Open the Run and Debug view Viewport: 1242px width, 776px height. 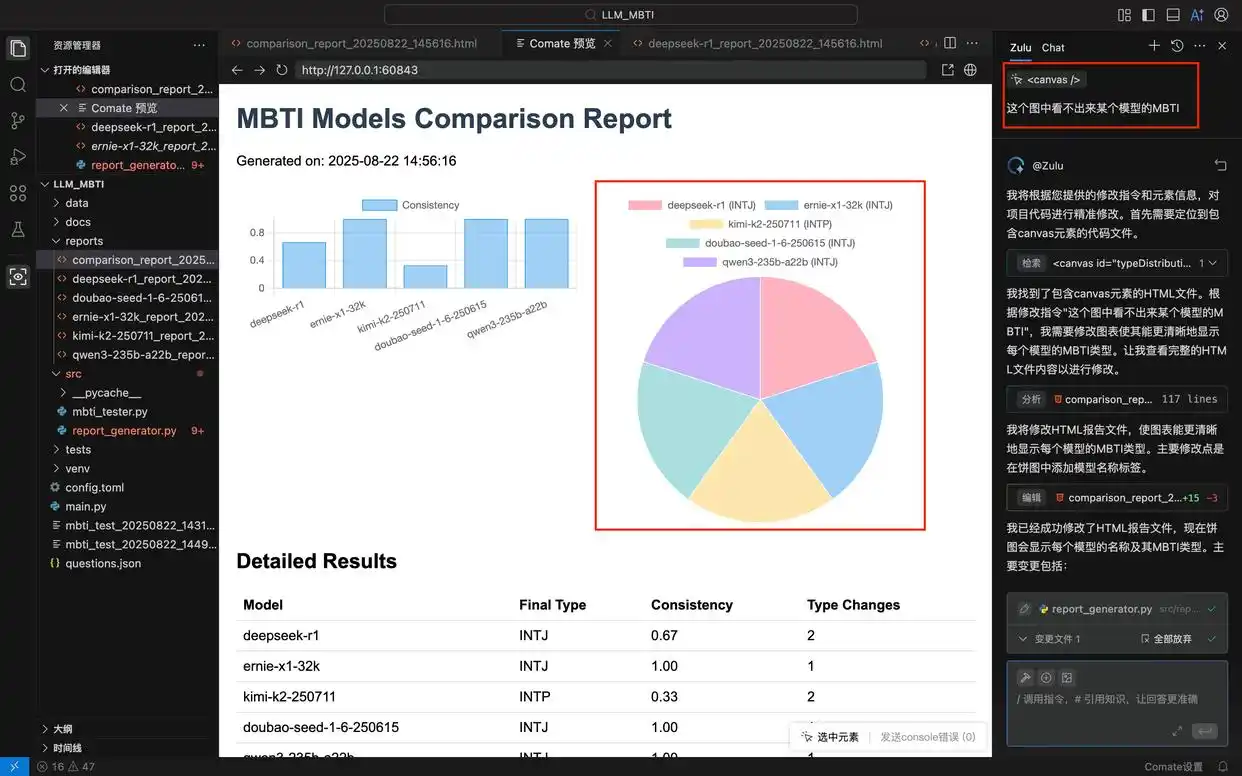[18, 156]
